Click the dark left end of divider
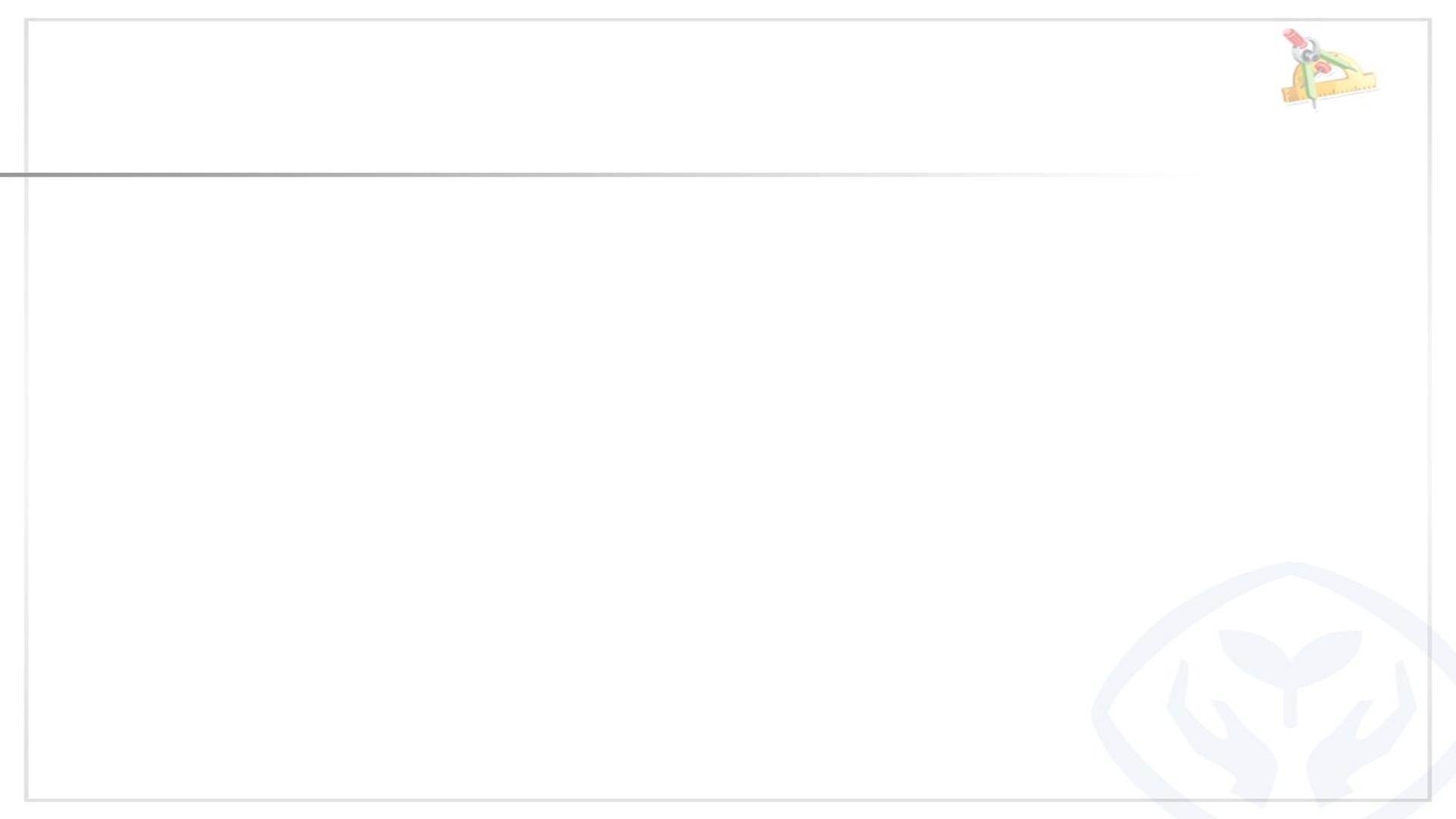1456x819 pixels. (11, 174)
